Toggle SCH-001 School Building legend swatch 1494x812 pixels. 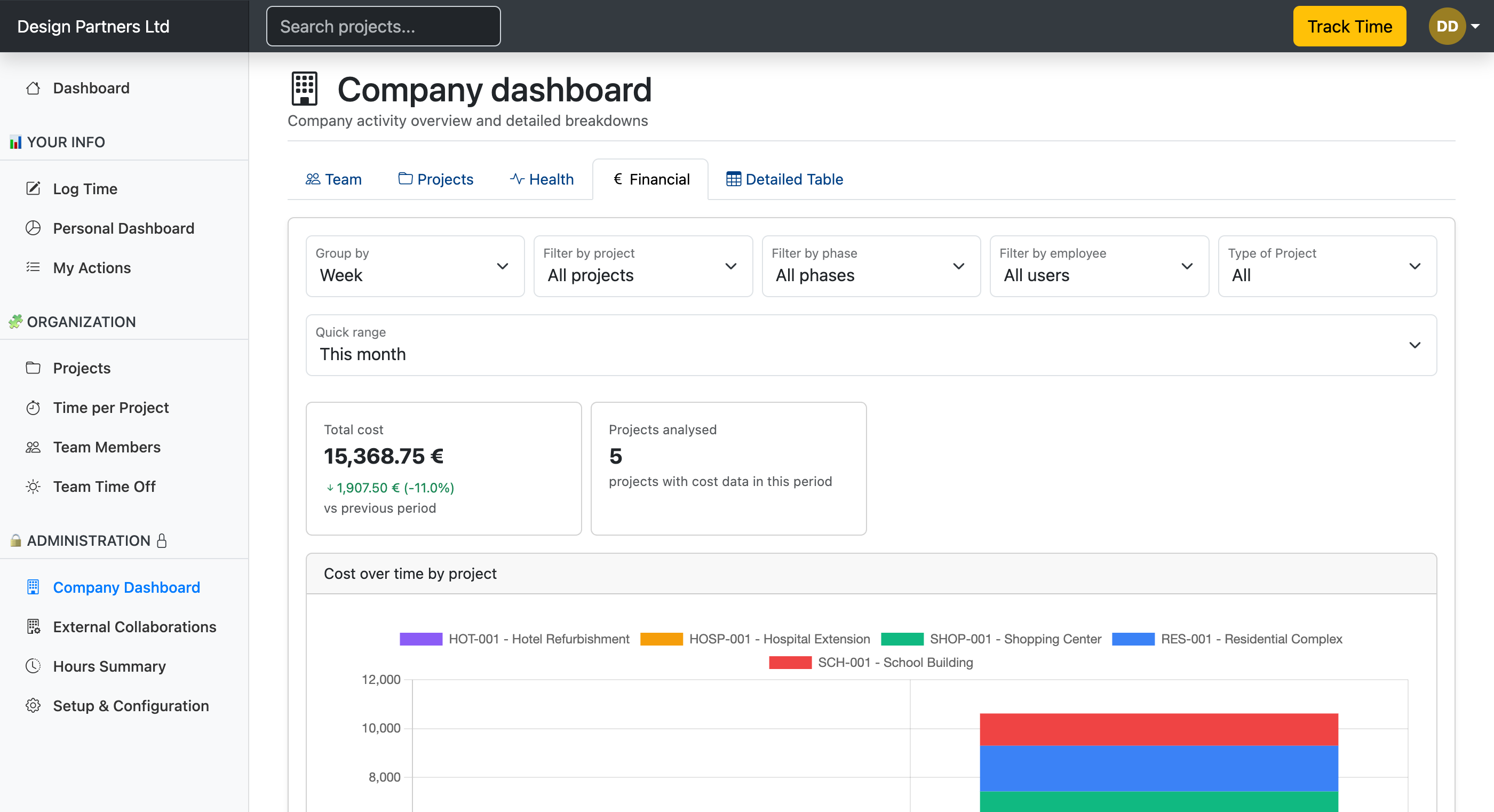coord(790,662)
